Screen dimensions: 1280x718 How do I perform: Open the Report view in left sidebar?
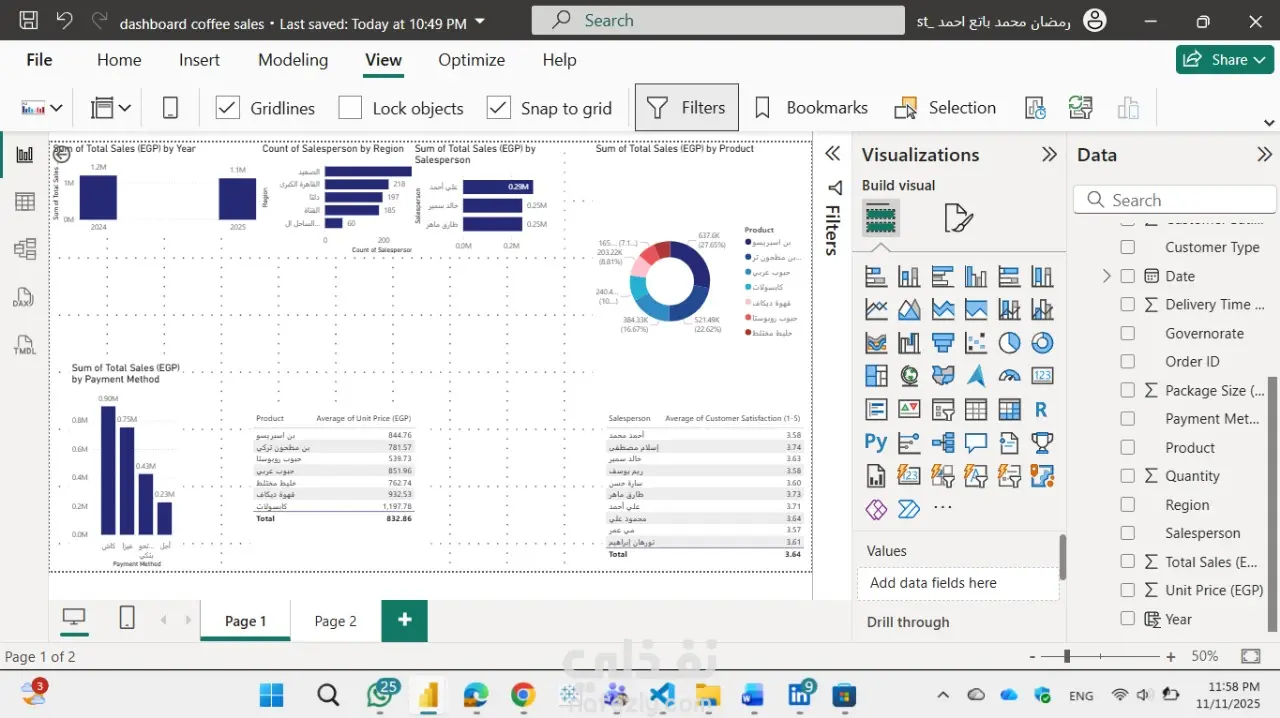tap(25, 154)
